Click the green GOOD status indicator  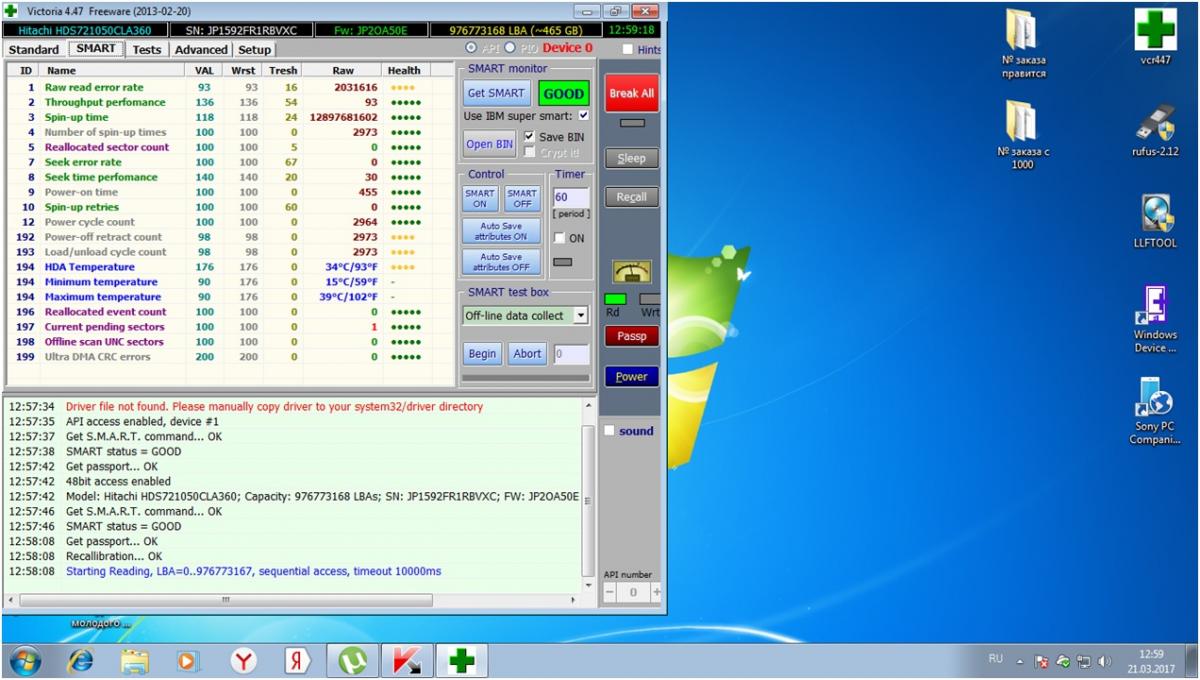point(564,93)
